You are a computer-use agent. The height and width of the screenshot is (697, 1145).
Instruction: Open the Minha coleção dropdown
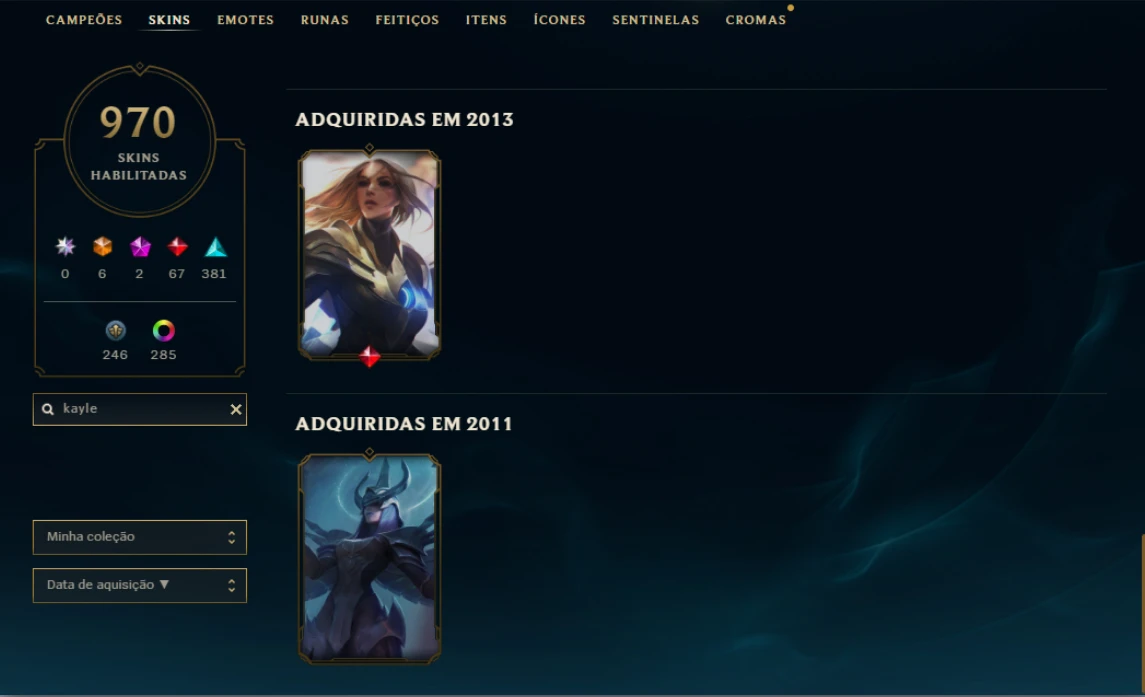point(139,537)
